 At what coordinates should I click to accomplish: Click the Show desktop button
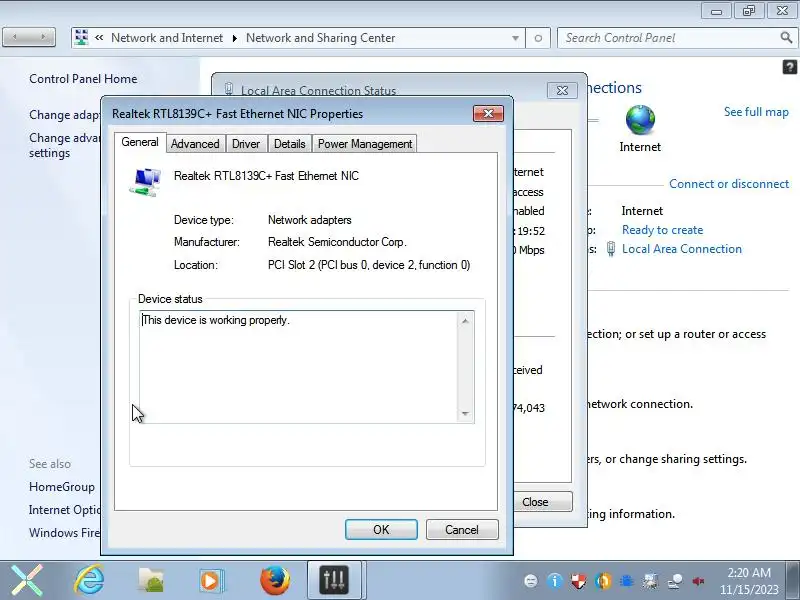coord(794,581)
